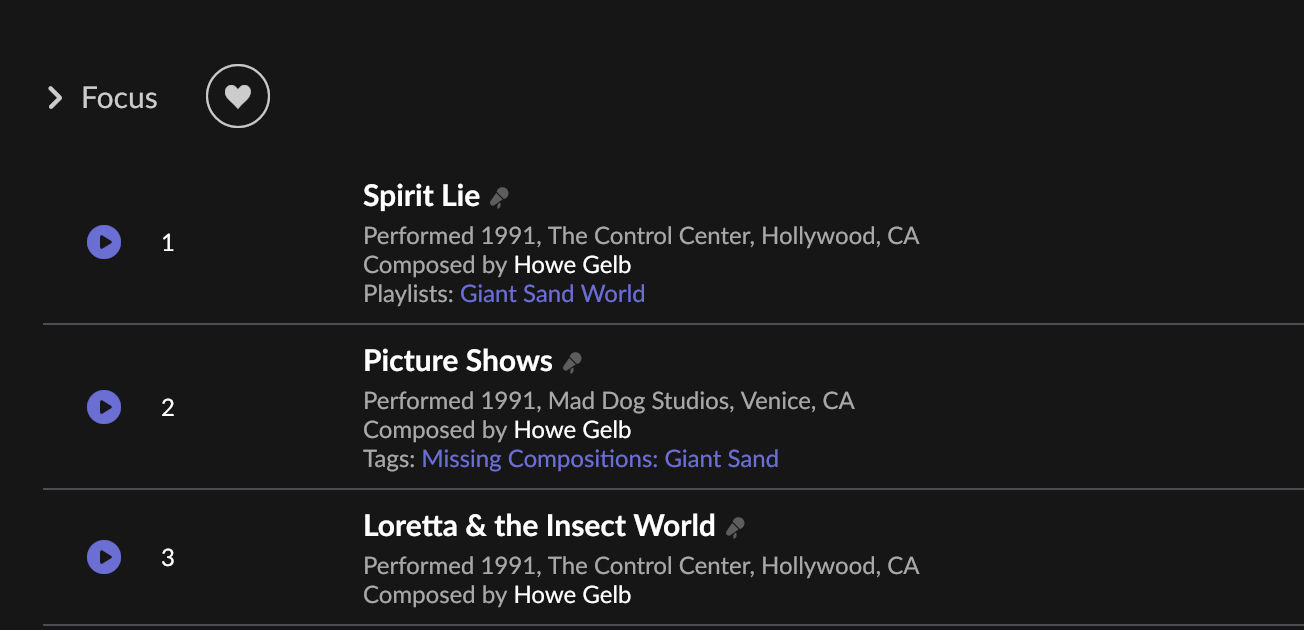Click the Focus label
Image resolution: width=1304 pixels, height=630 pixels.
120,98
